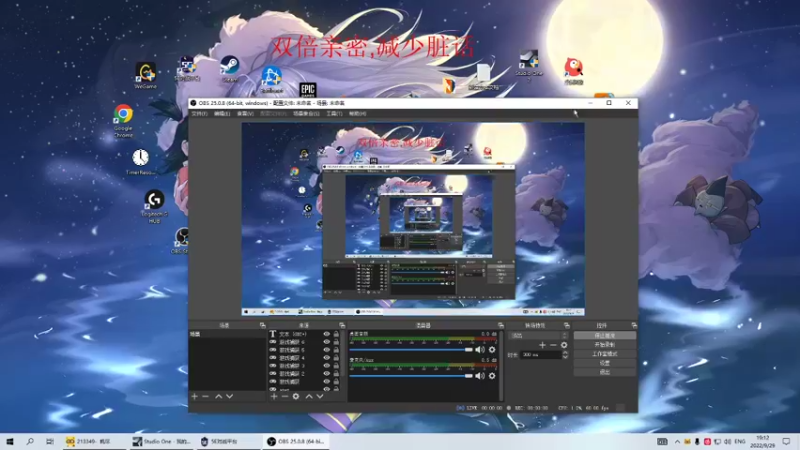
Task: Click the Start Recording button in Controls
Action: (x=605, y=345)
